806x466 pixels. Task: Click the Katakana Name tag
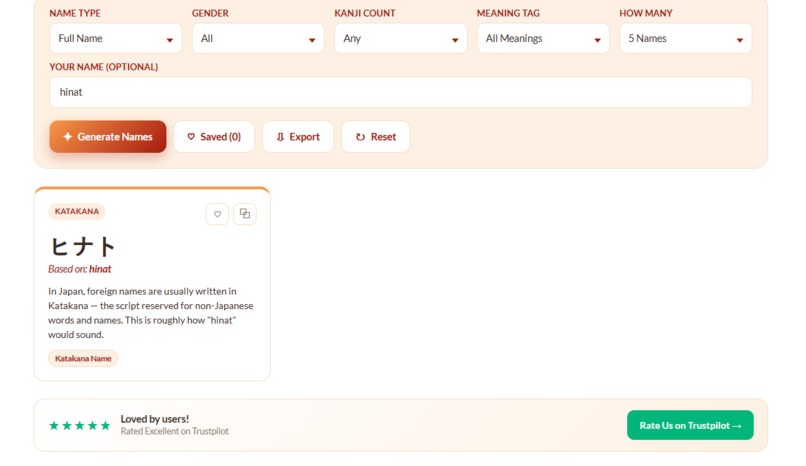pos(83,359)
